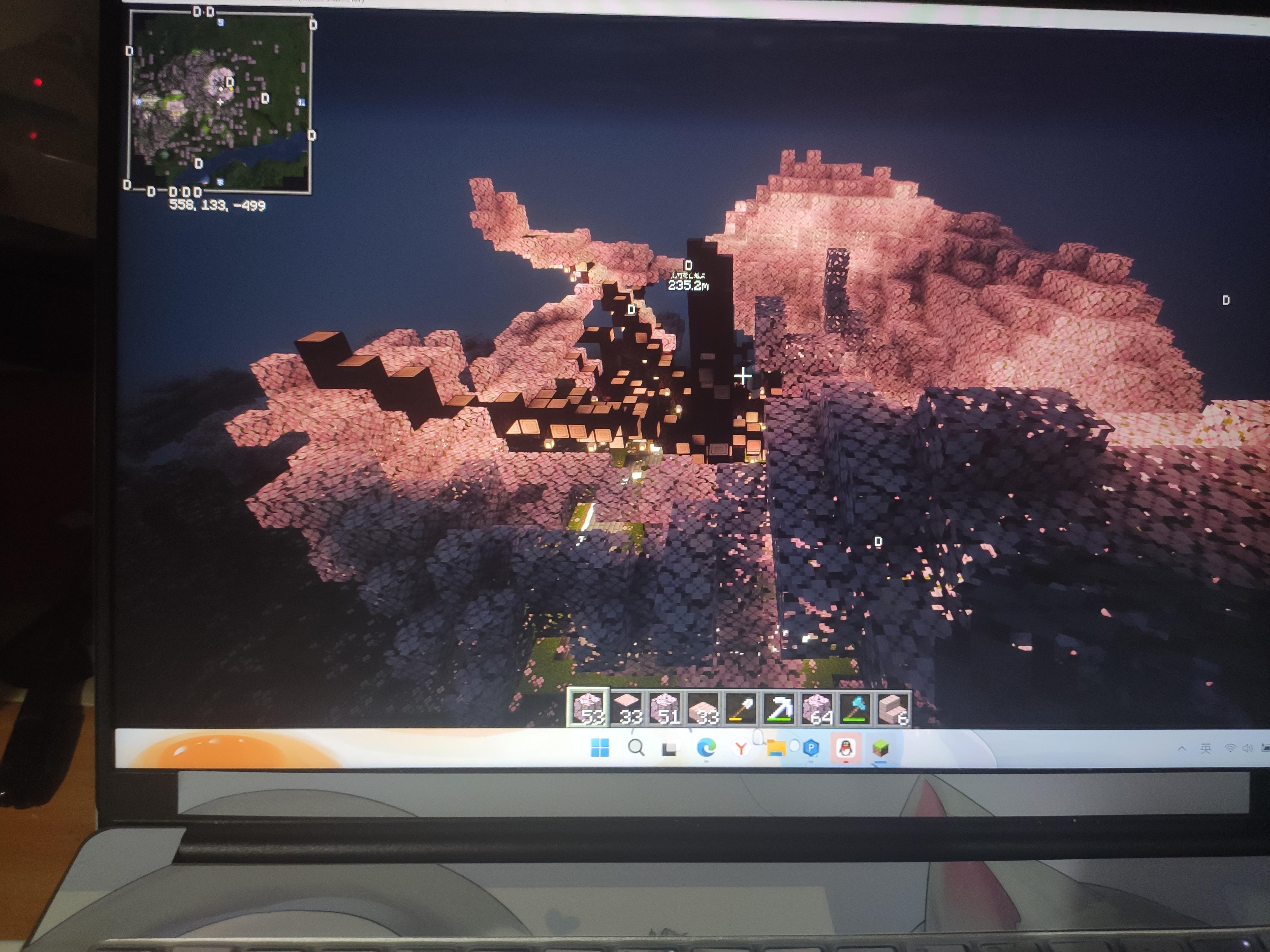1270x952 pixels.
Task: Select the pickaxe in the hotbar
Action: 780,709
